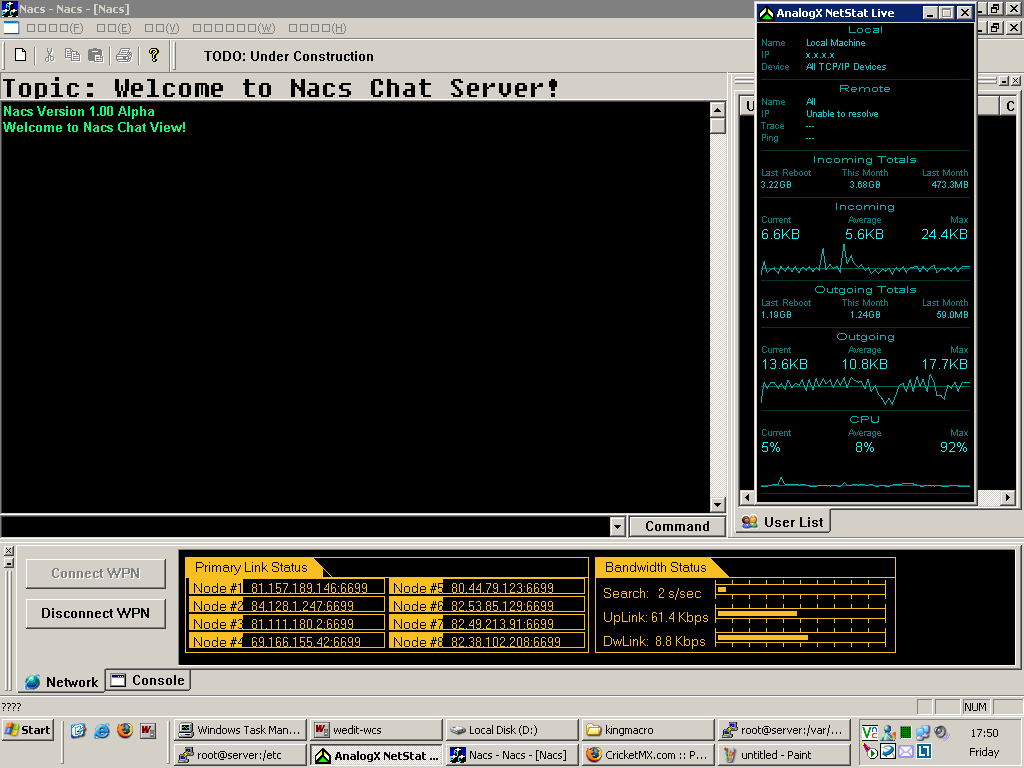Launch Internet Explorer from quick launch
The width and height of the screenshot is (1024, 768).
point(102,730)
